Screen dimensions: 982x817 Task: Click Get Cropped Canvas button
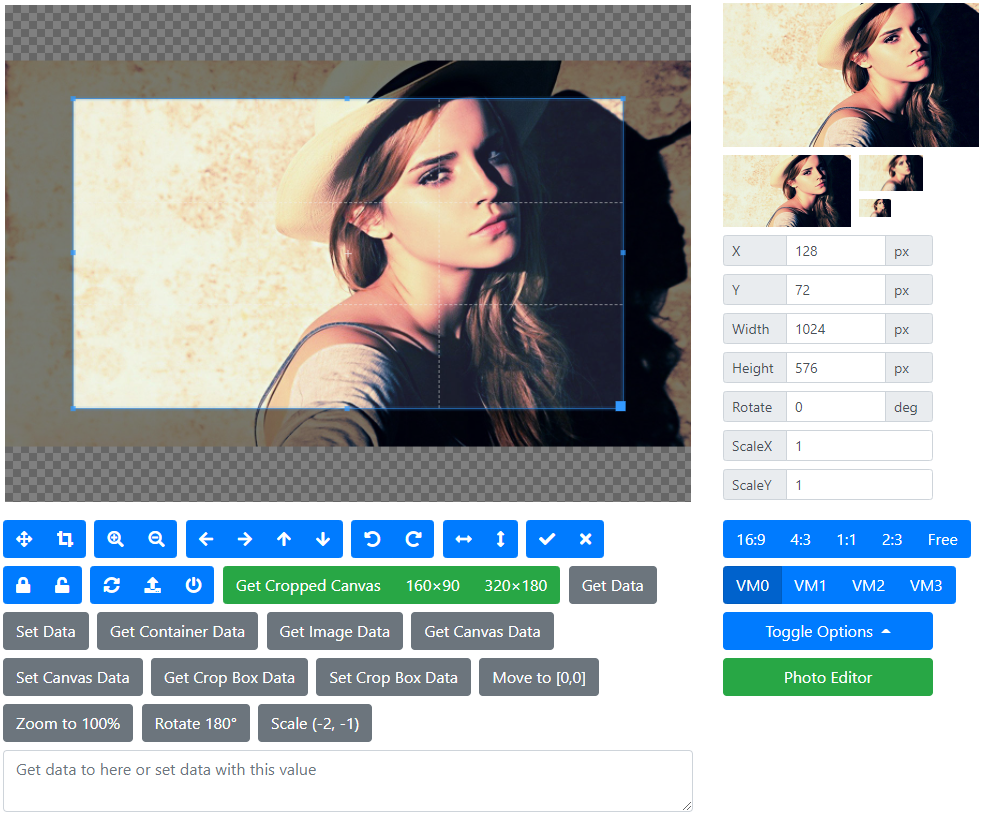(x=308, y=585)
